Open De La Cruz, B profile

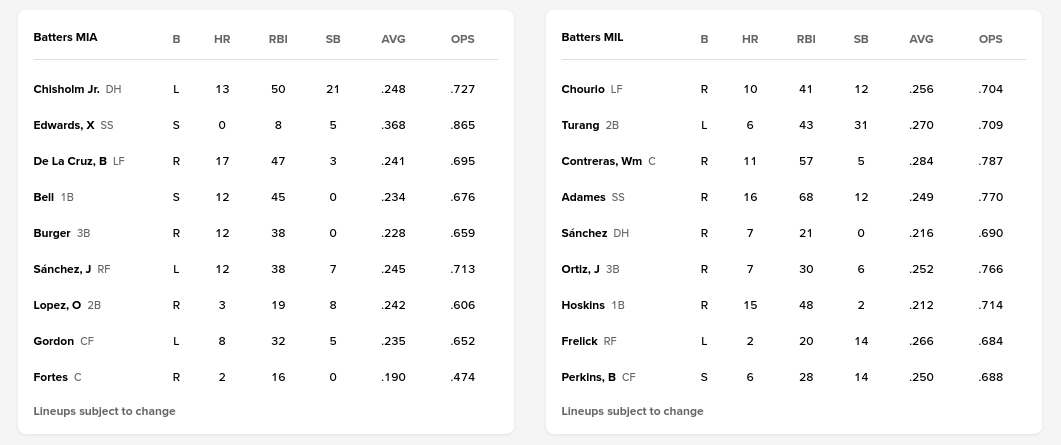tap(70, 161)
